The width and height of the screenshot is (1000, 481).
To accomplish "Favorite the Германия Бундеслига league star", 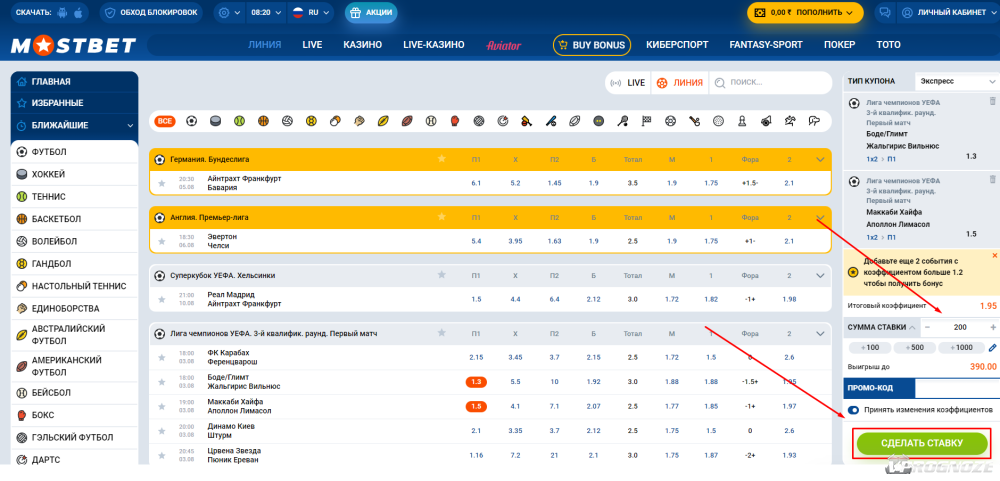I will point(440,159).
